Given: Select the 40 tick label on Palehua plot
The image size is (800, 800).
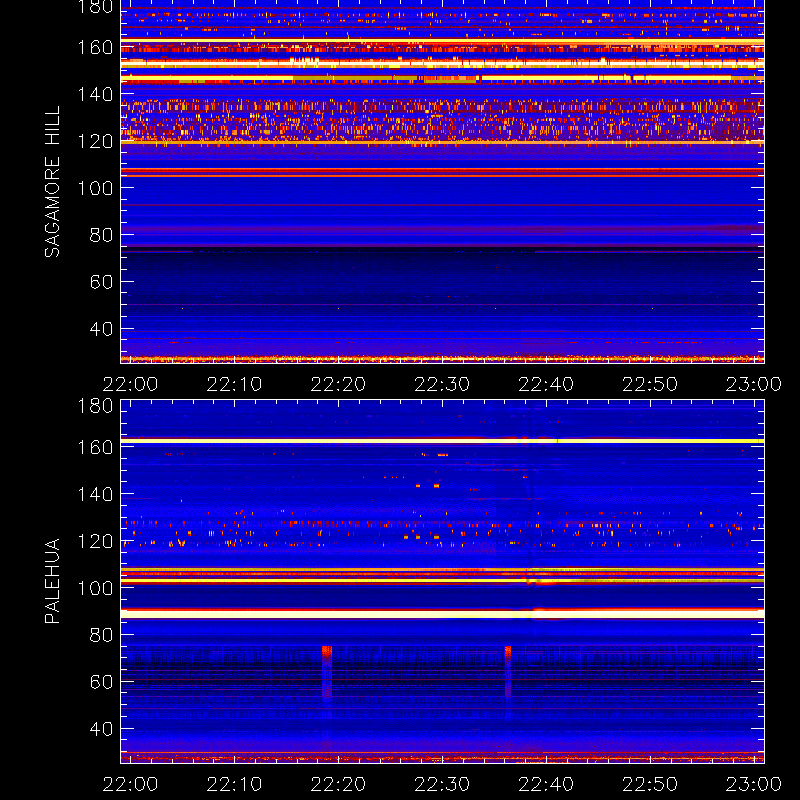Looking at the screenshot, I should tap(101, 729).
